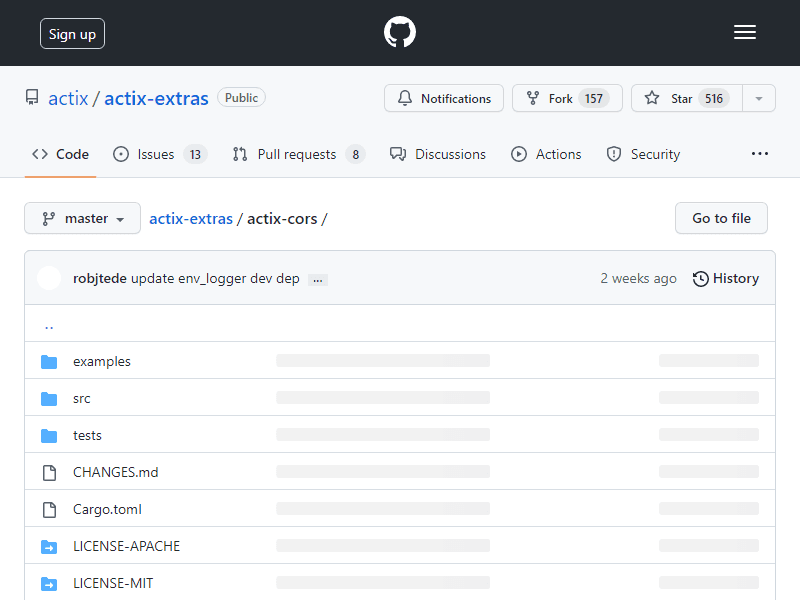Click the Pull requests count badge 8
Viewport: 800px width, 600px height.
356,154
